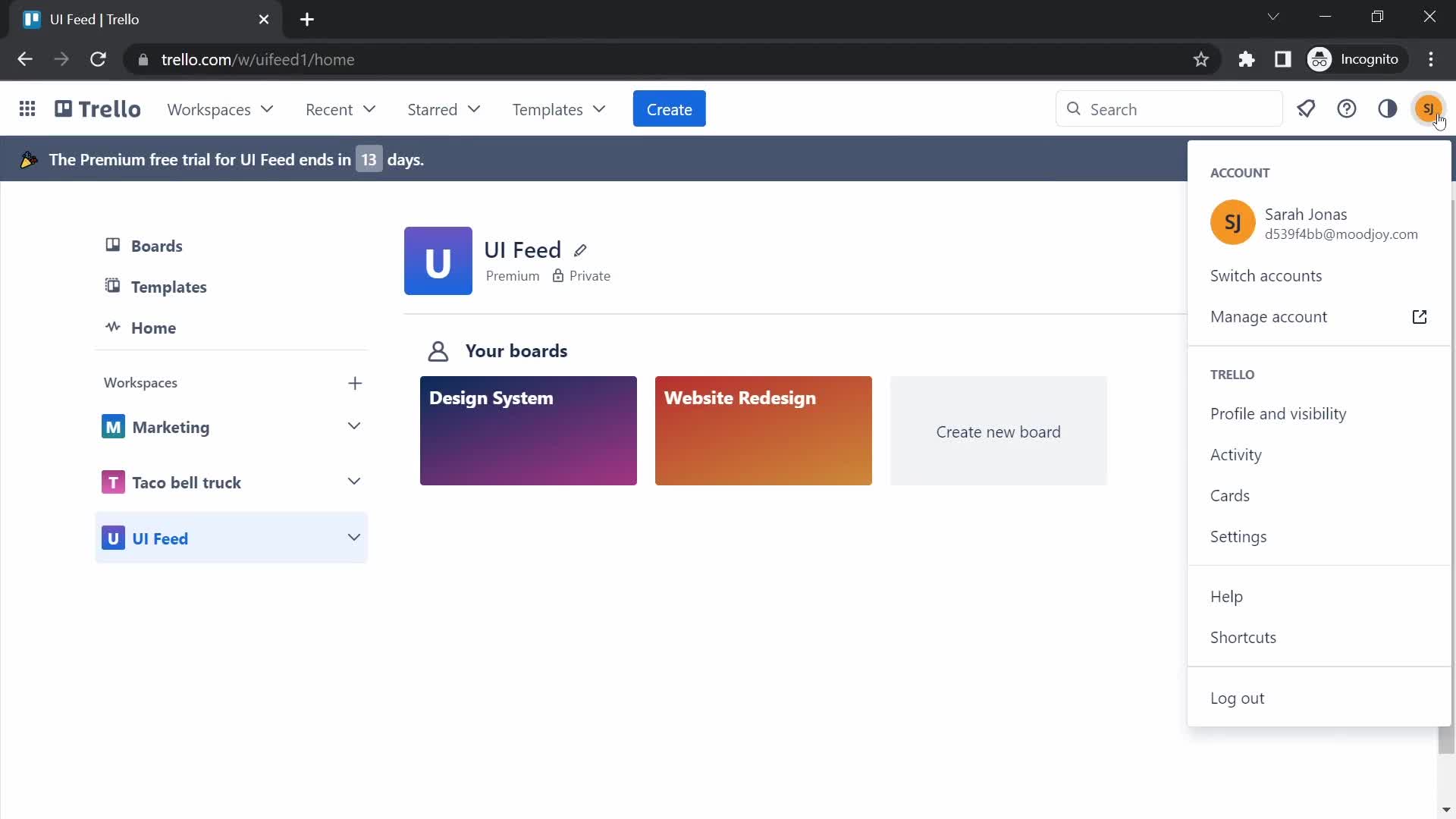The height and width of the screenshot is (819, 1456).
Task: Click the notifications bell icon
Action: pyautogui.click(x=1307, y=108)
